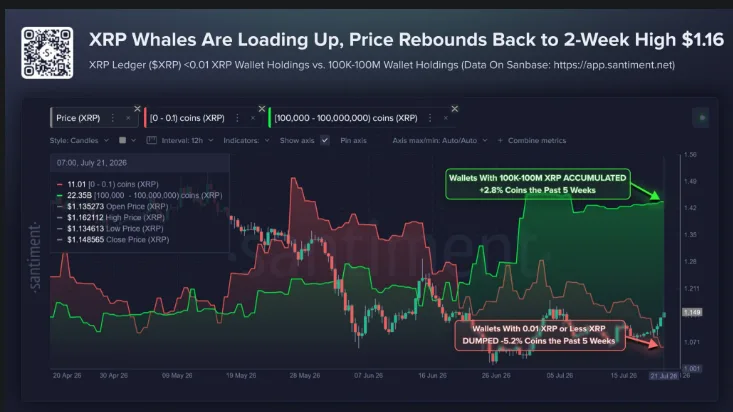733x412 pixels.
Task: Click the 1.149 current price axis label
Action: (x=692, y=312)
